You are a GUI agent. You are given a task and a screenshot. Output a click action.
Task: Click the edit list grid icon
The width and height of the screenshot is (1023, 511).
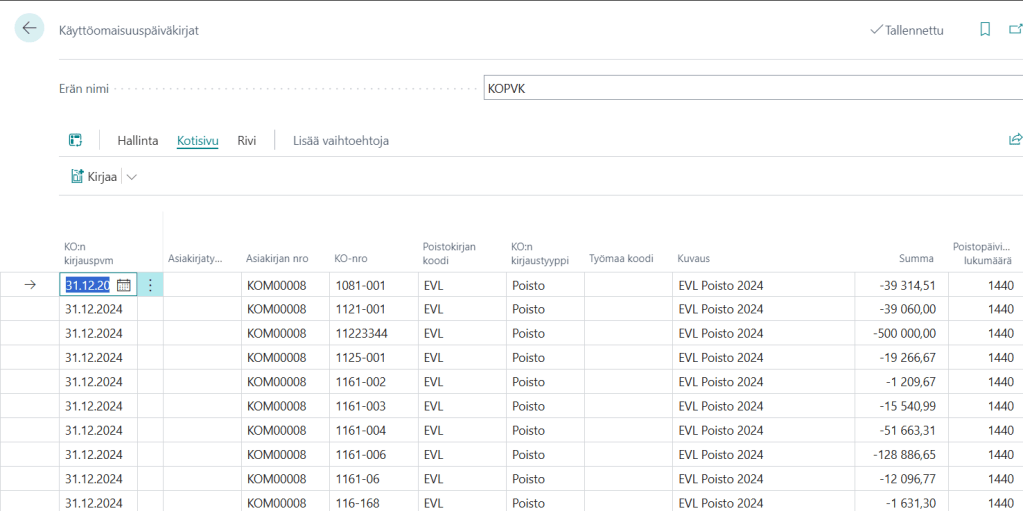(75, 140)
